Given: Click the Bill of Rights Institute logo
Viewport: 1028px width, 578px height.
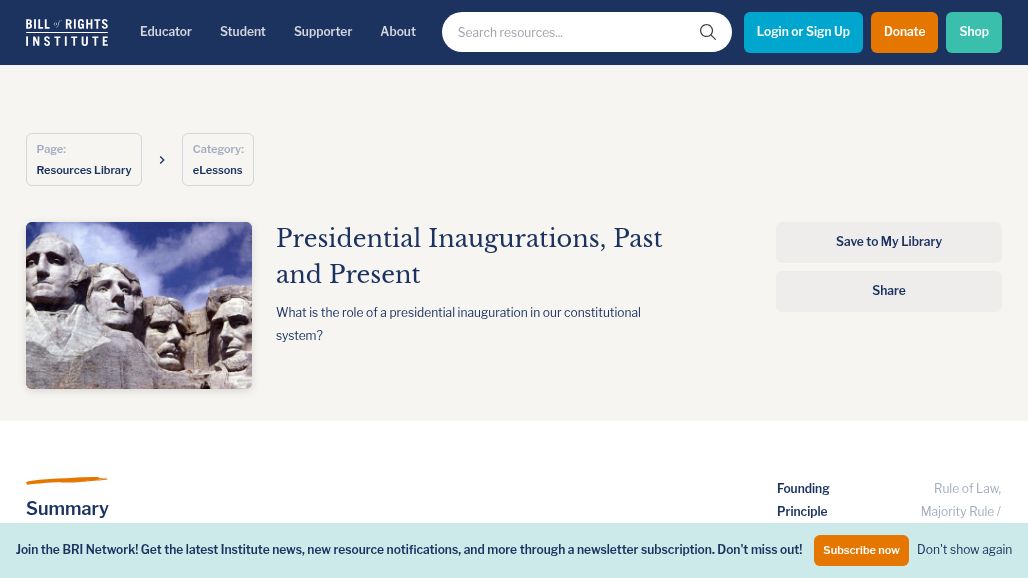Looking at the screenshot, I should tap(67, 32).
